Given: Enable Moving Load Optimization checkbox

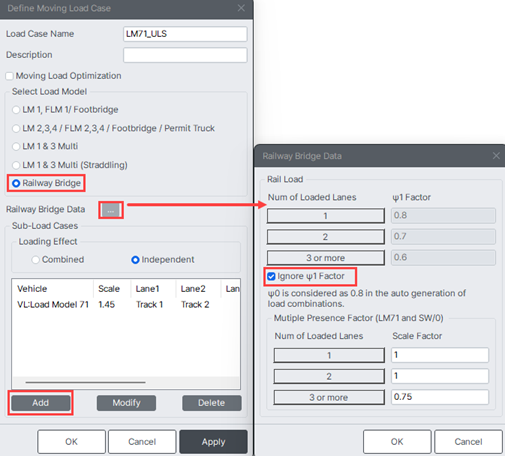Looking at the screenshot, I should point(9,76).
